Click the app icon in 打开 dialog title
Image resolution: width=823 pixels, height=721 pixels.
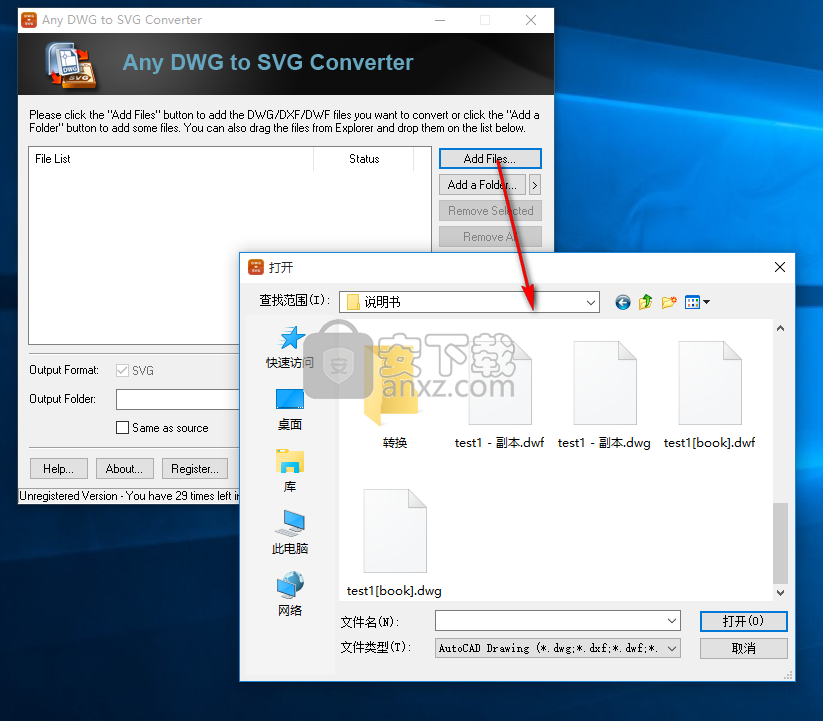(256, 267)
